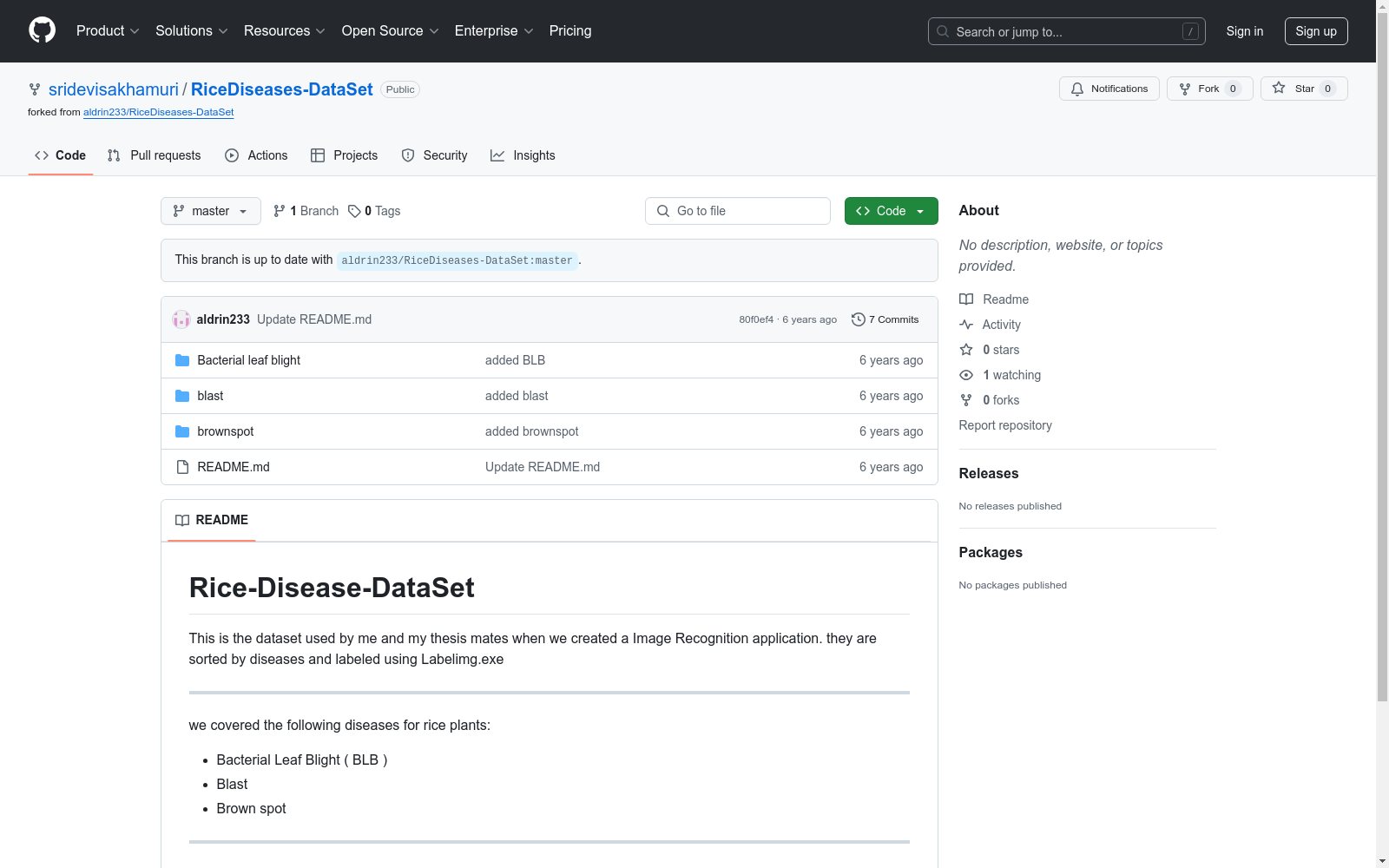This screenshot has height=868, width=1389.
Task: Click the slash shortcut key icon
Action: click(1190, 31)
